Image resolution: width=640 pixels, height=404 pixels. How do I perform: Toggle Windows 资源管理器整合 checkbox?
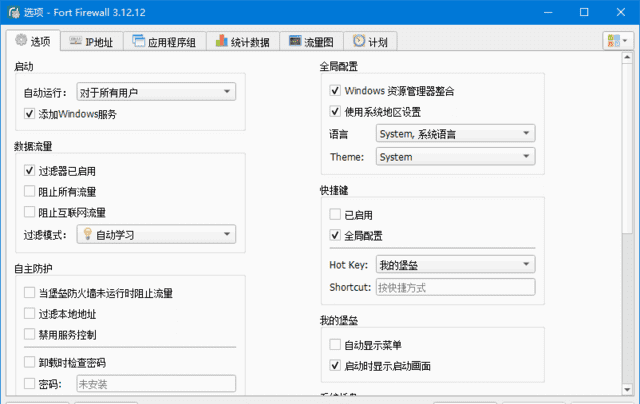(x=335, y=90)
